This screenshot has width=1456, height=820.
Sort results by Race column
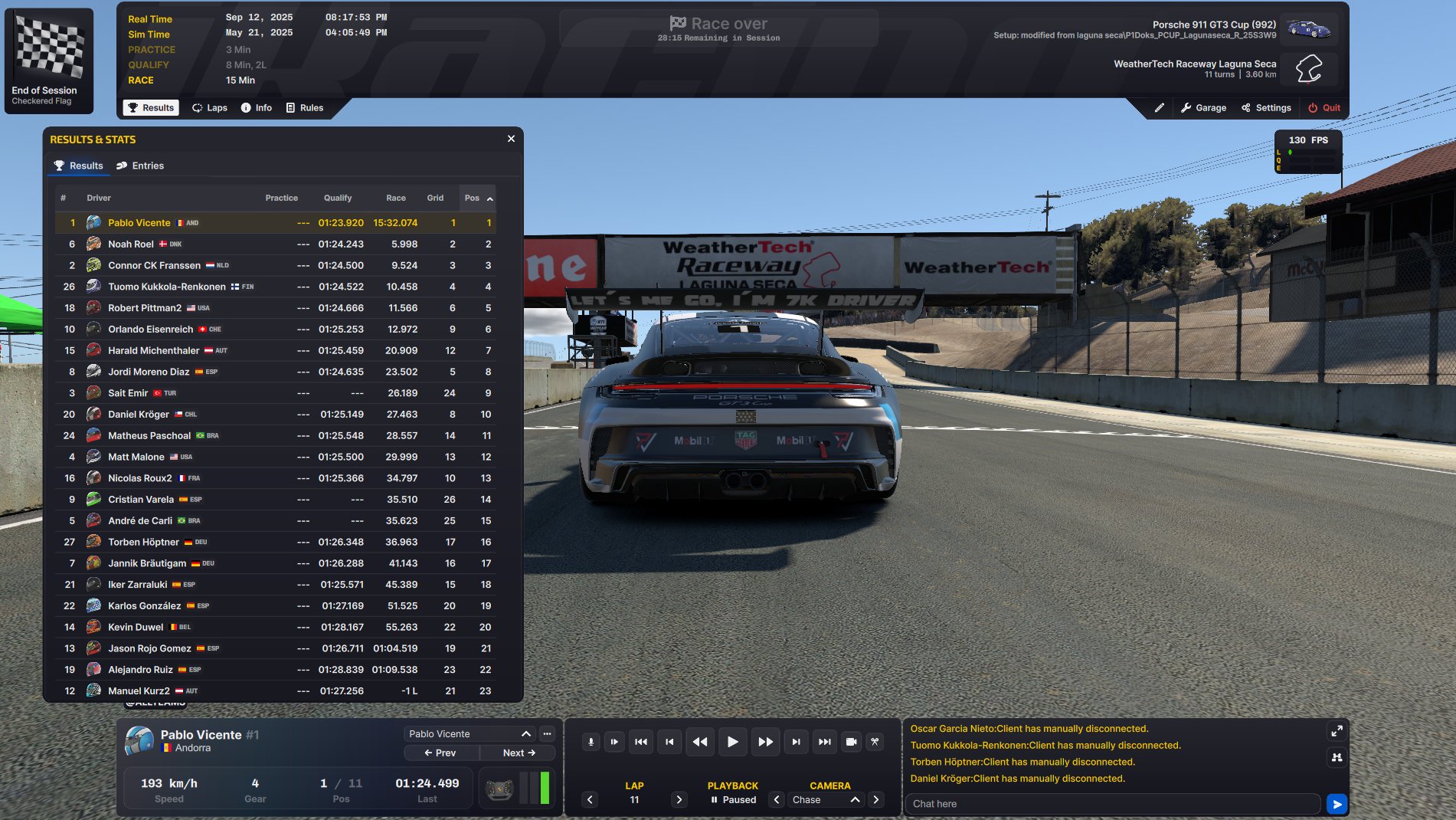pyautogui.click(x=396, y=198)
